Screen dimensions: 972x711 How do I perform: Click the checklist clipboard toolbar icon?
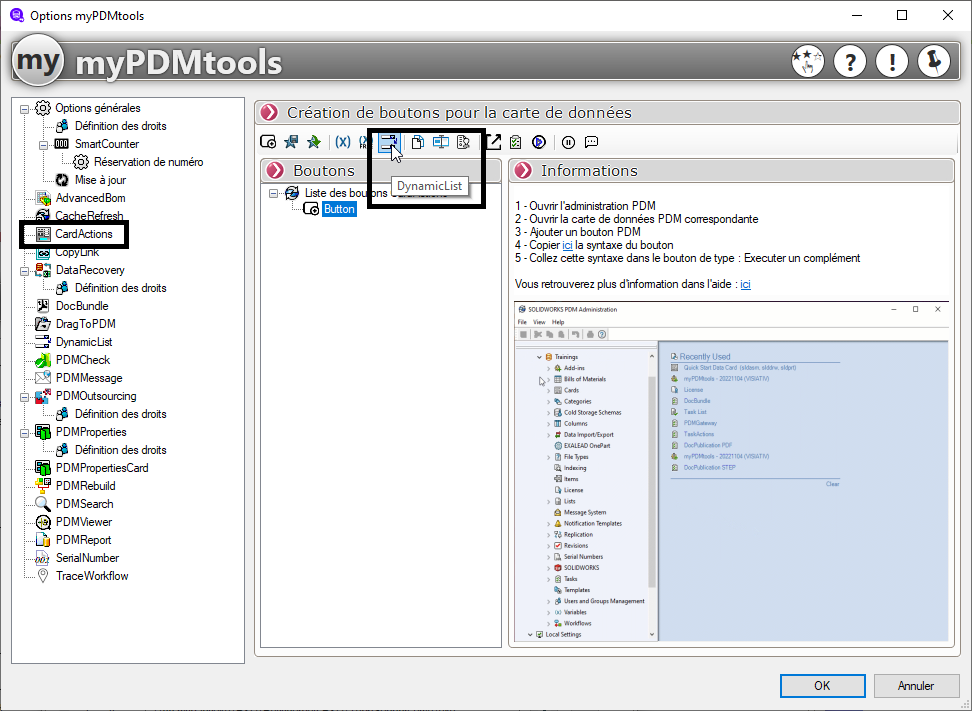click(515, 142)
